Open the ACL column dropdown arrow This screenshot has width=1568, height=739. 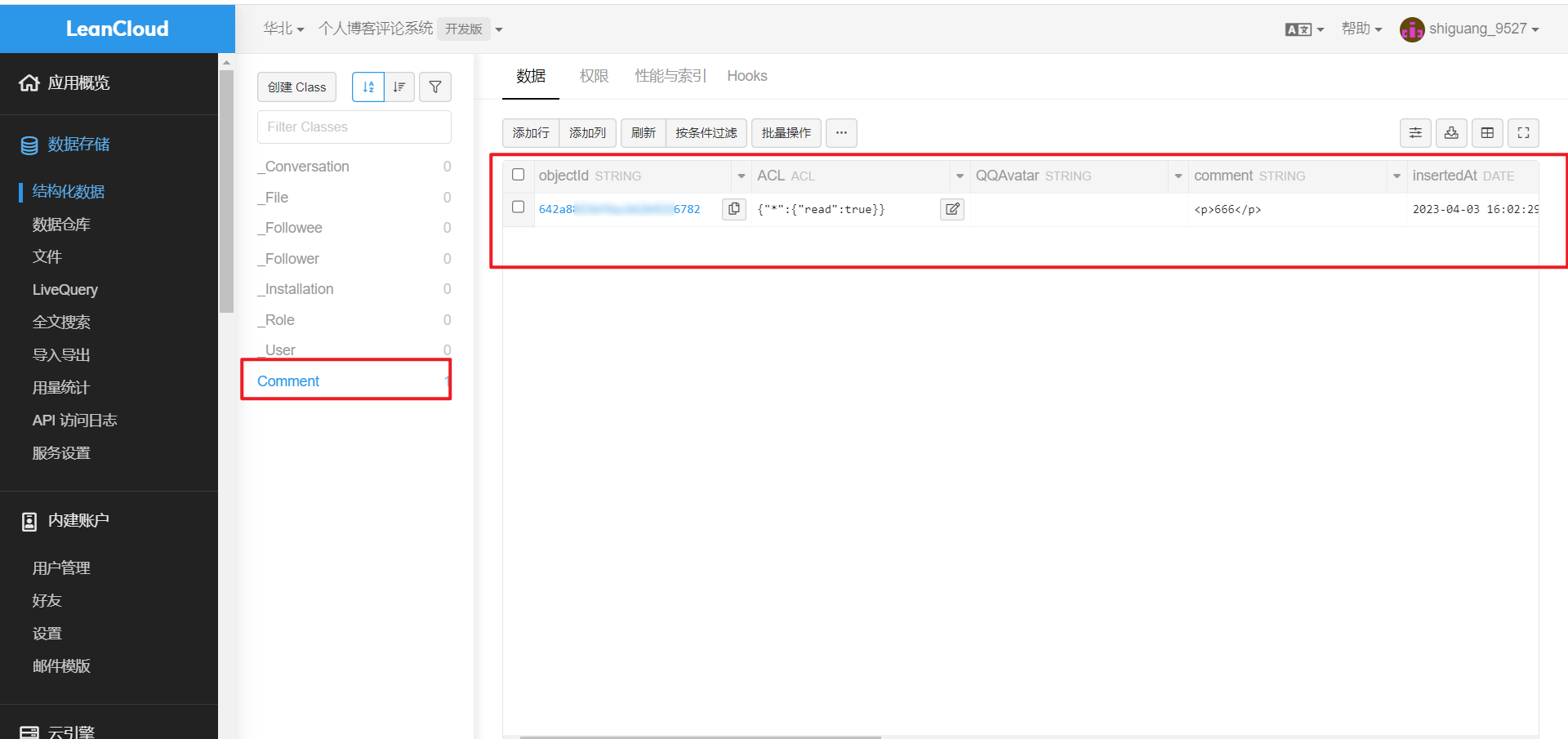point(960,176)
